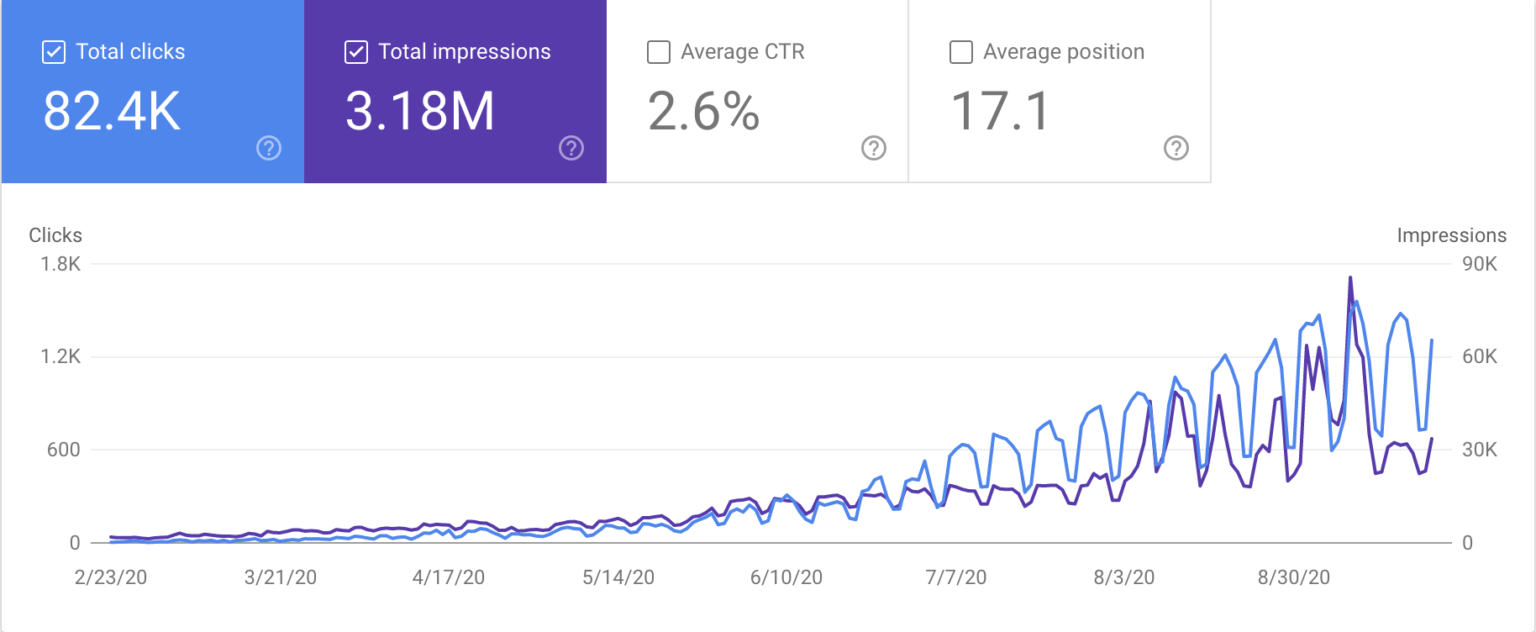Viewport: 1536px width, 632px height.
Task: Open help icon on Total impressions card
Action: click(571, 149)
